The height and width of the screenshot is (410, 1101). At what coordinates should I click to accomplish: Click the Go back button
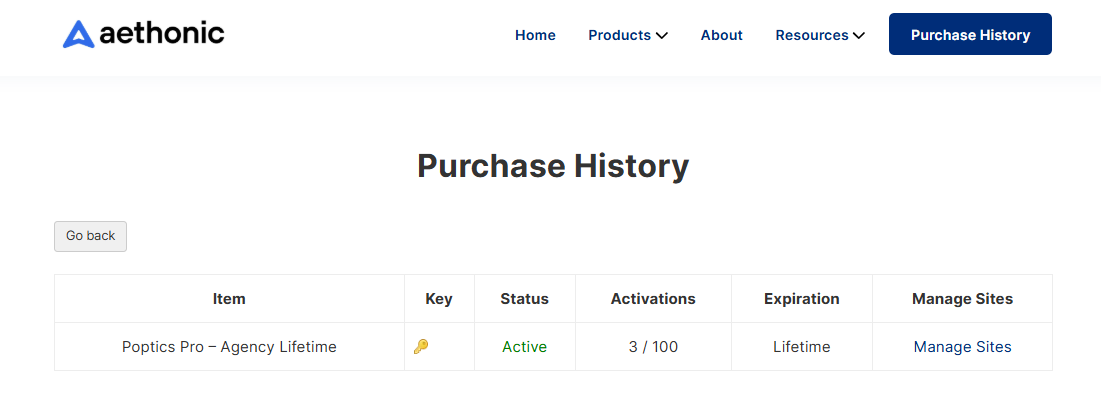91,236
